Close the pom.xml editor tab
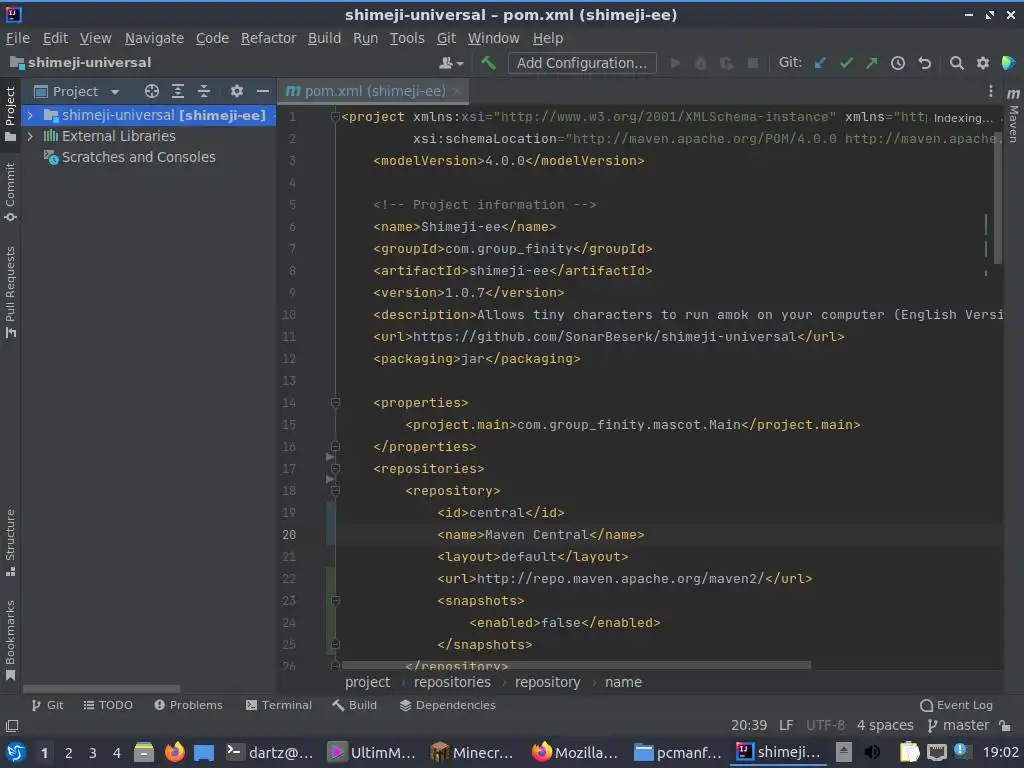 coord(456,91)
